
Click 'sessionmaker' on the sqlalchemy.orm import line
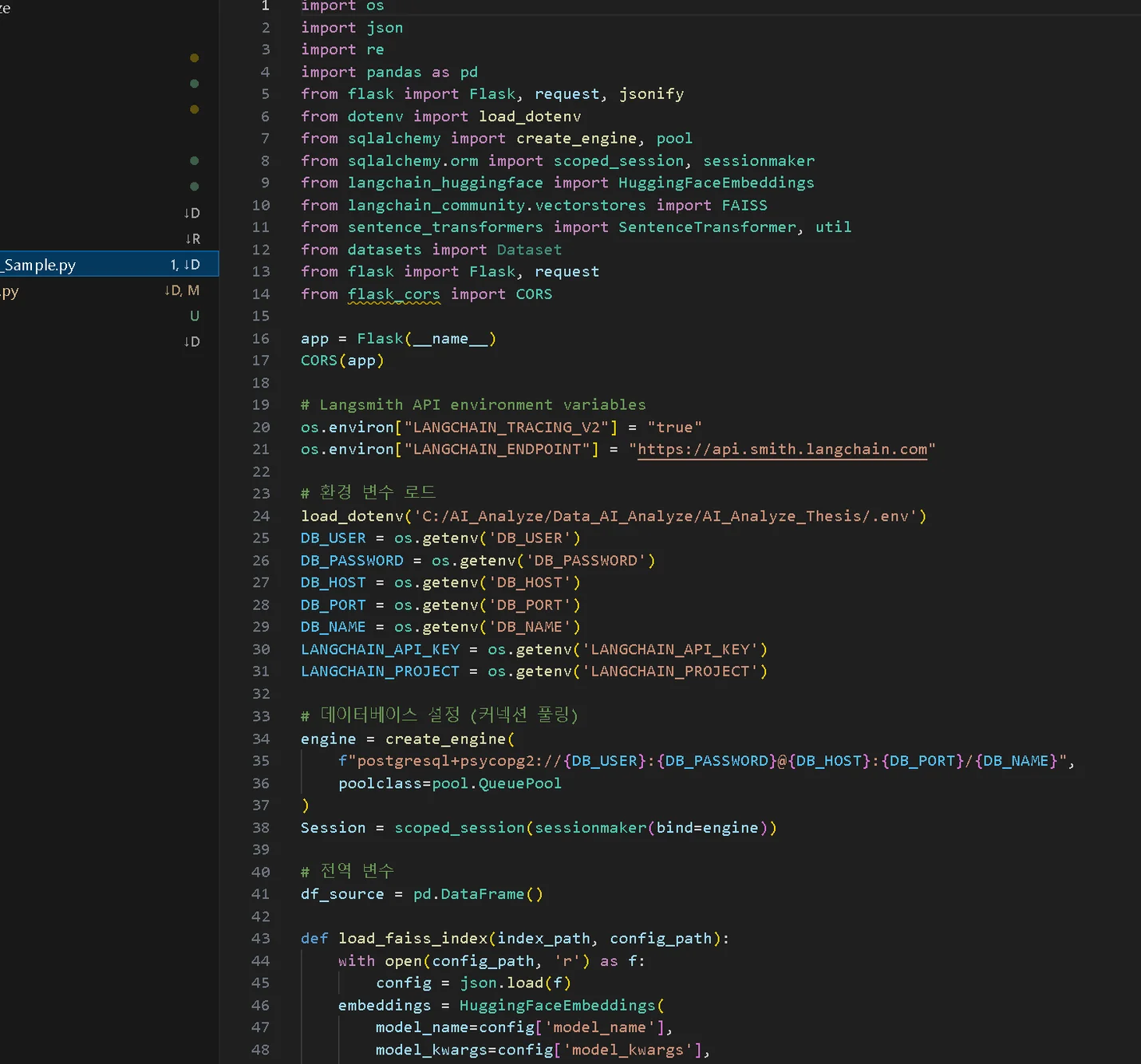[759, 161]
